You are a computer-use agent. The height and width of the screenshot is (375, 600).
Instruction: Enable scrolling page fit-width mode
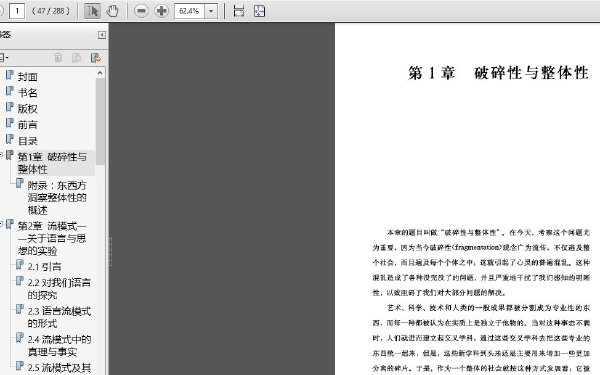[239, 11]
